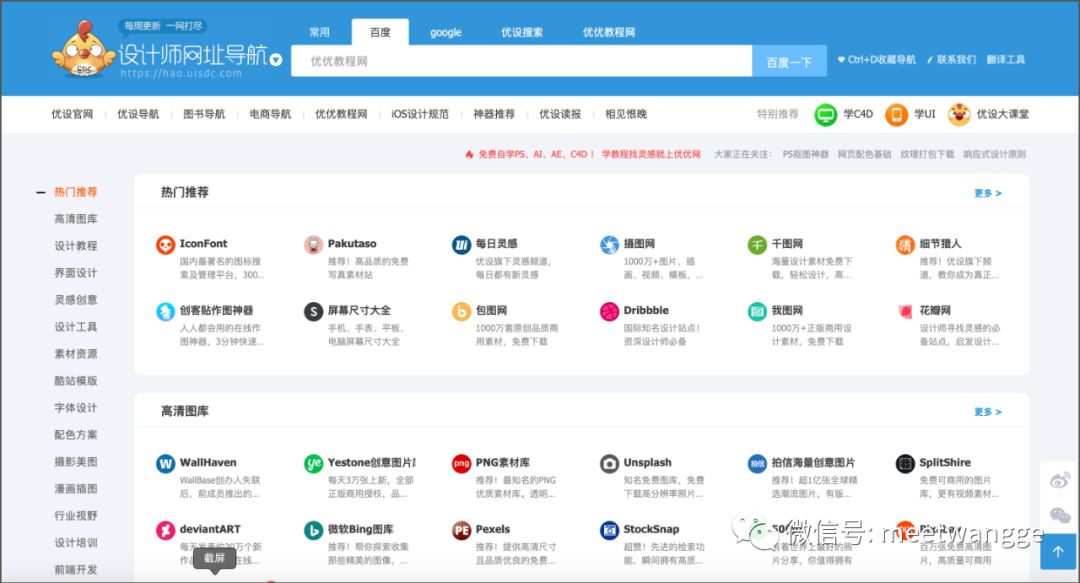Select the WallHaven logo icon
1080x583 pixels.
click(165, 464)
